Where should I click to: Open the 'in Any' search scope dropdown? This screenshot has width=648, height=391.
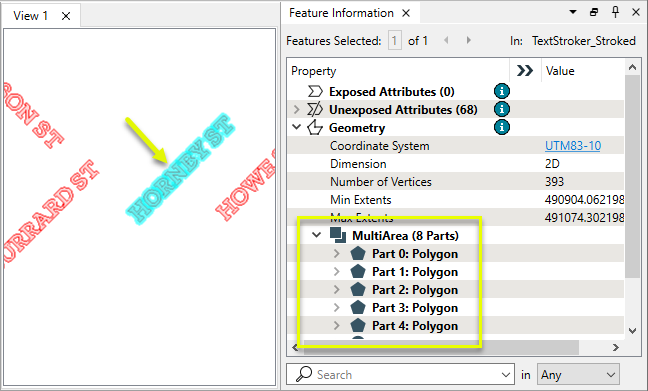578,375
